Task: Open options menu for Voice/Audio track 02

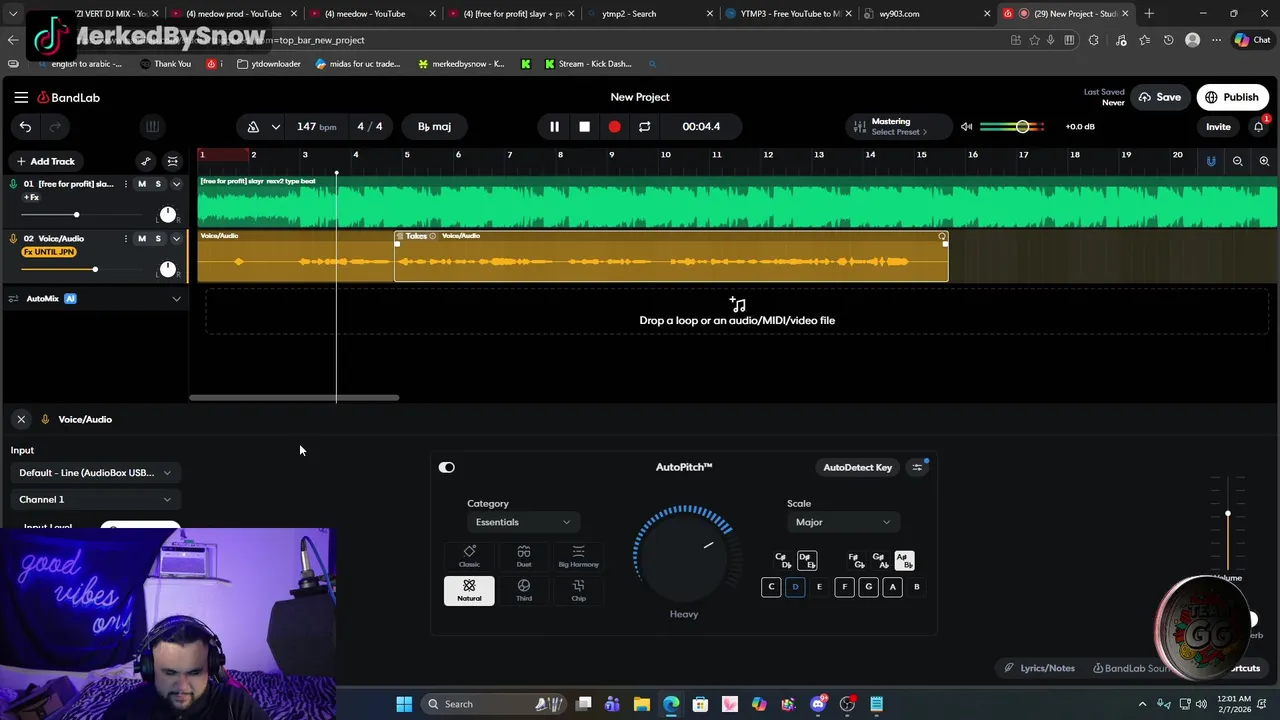Action: pos(125,238)
